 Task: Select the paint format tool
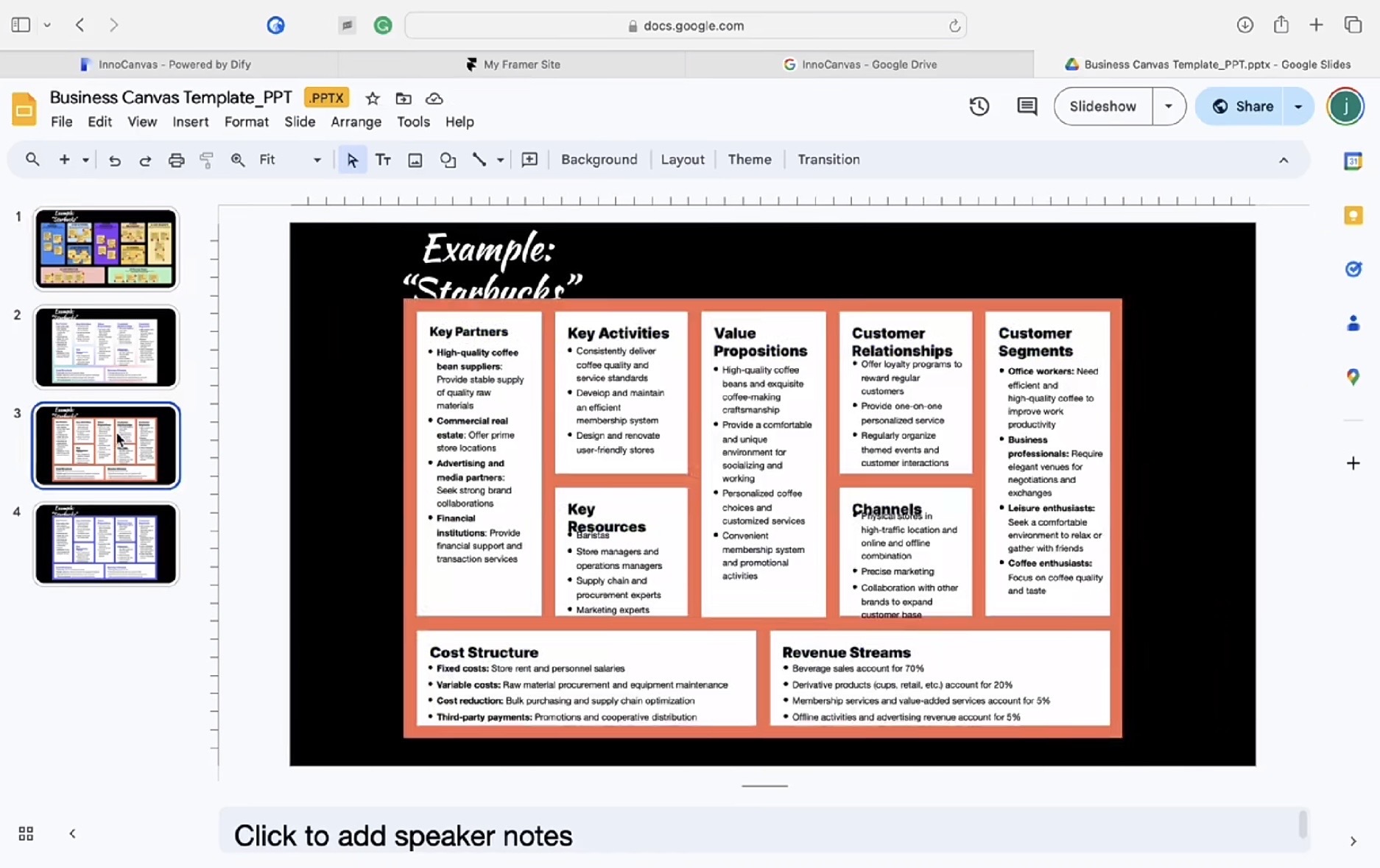(x=207, y=160)
